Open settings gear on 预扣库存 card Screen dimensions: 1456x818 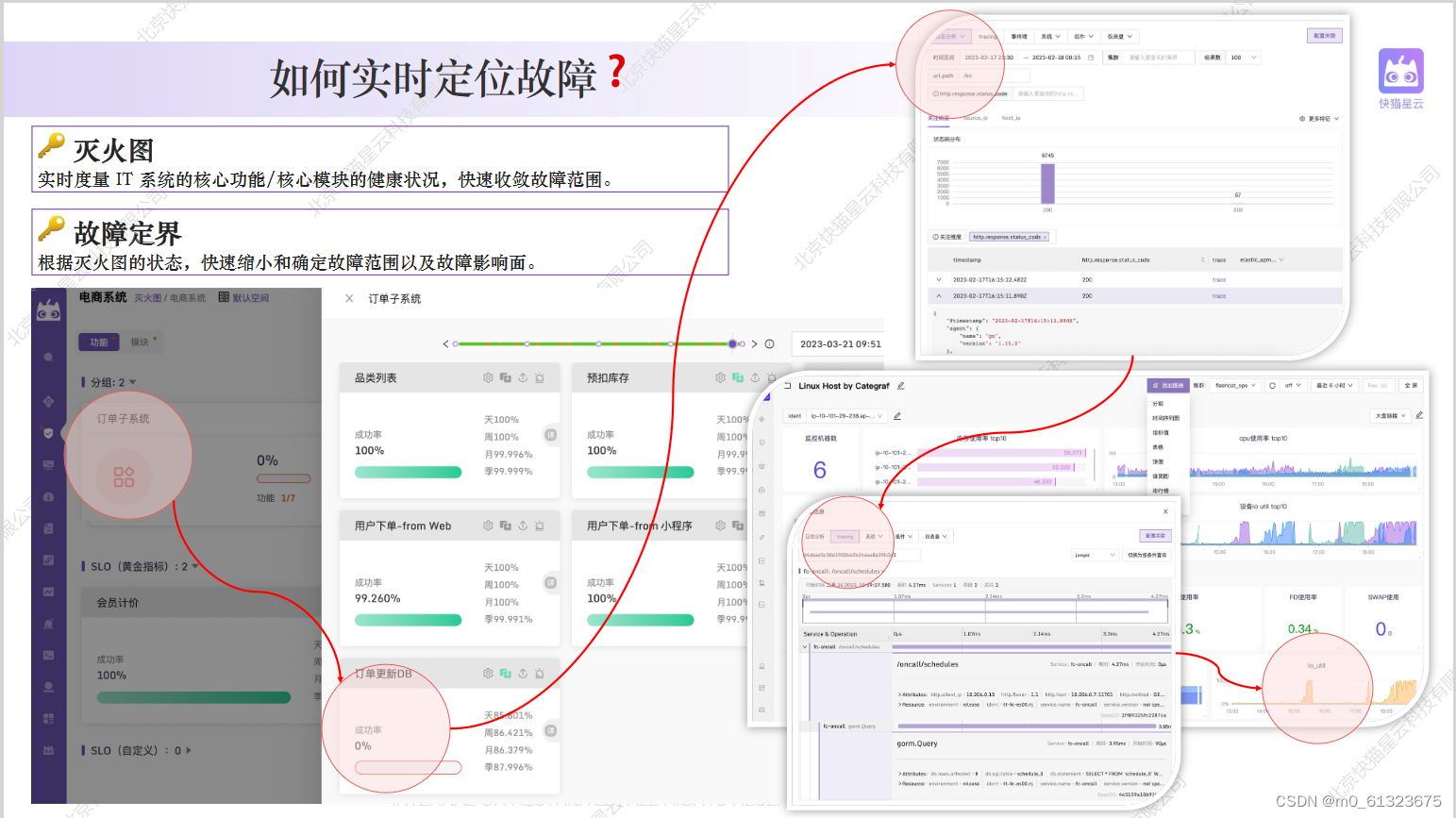(x=720, y=377)
